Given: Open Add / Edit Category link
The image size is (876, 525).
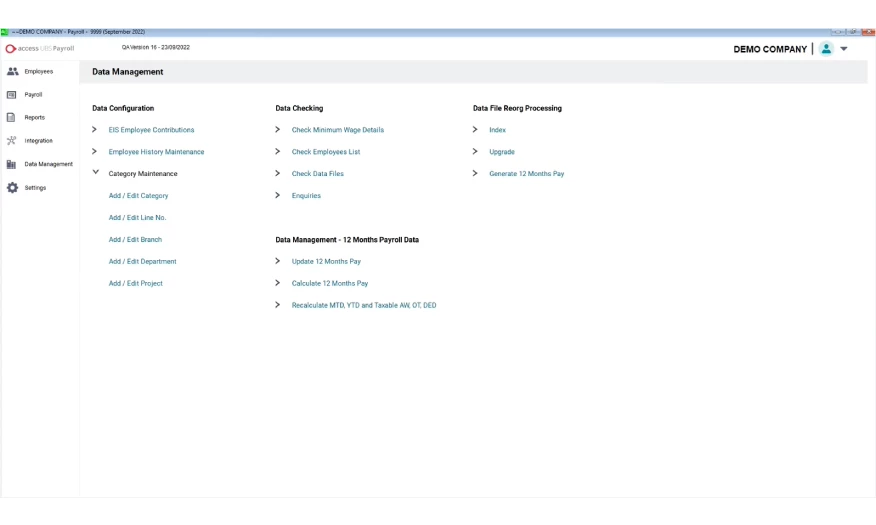Looking at the screenshot, I should [138, 196].
